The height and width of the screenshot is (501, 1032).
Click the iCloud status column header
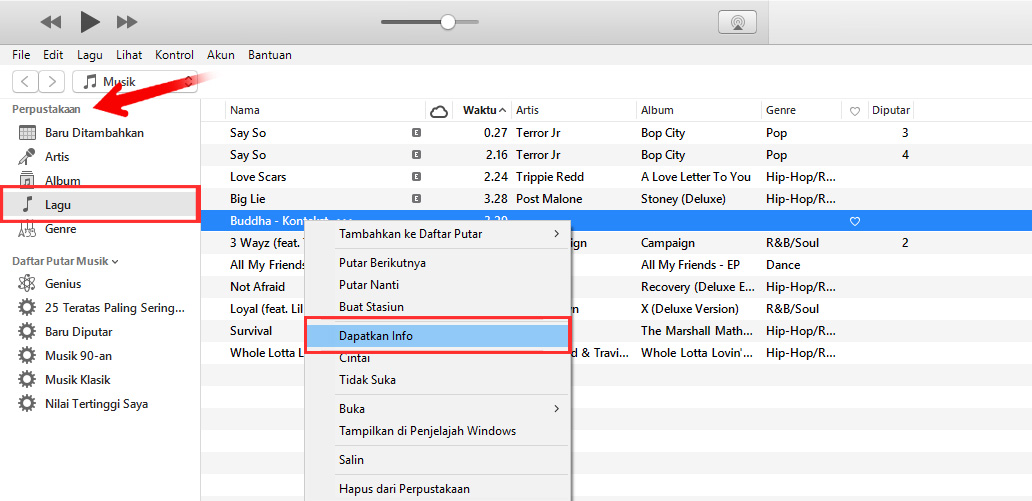tap(439, 111)
